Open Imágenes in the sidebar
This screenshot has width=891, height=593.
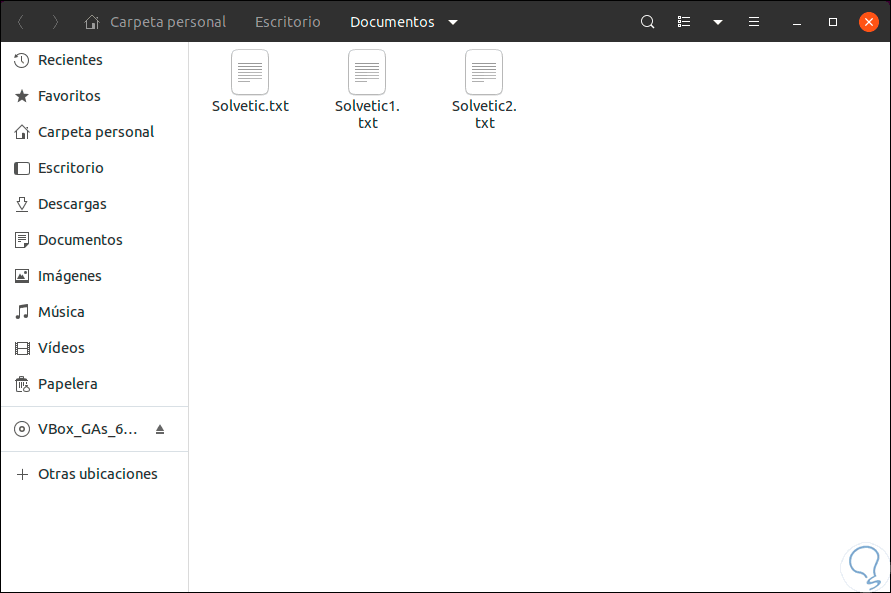pos(69,276)
